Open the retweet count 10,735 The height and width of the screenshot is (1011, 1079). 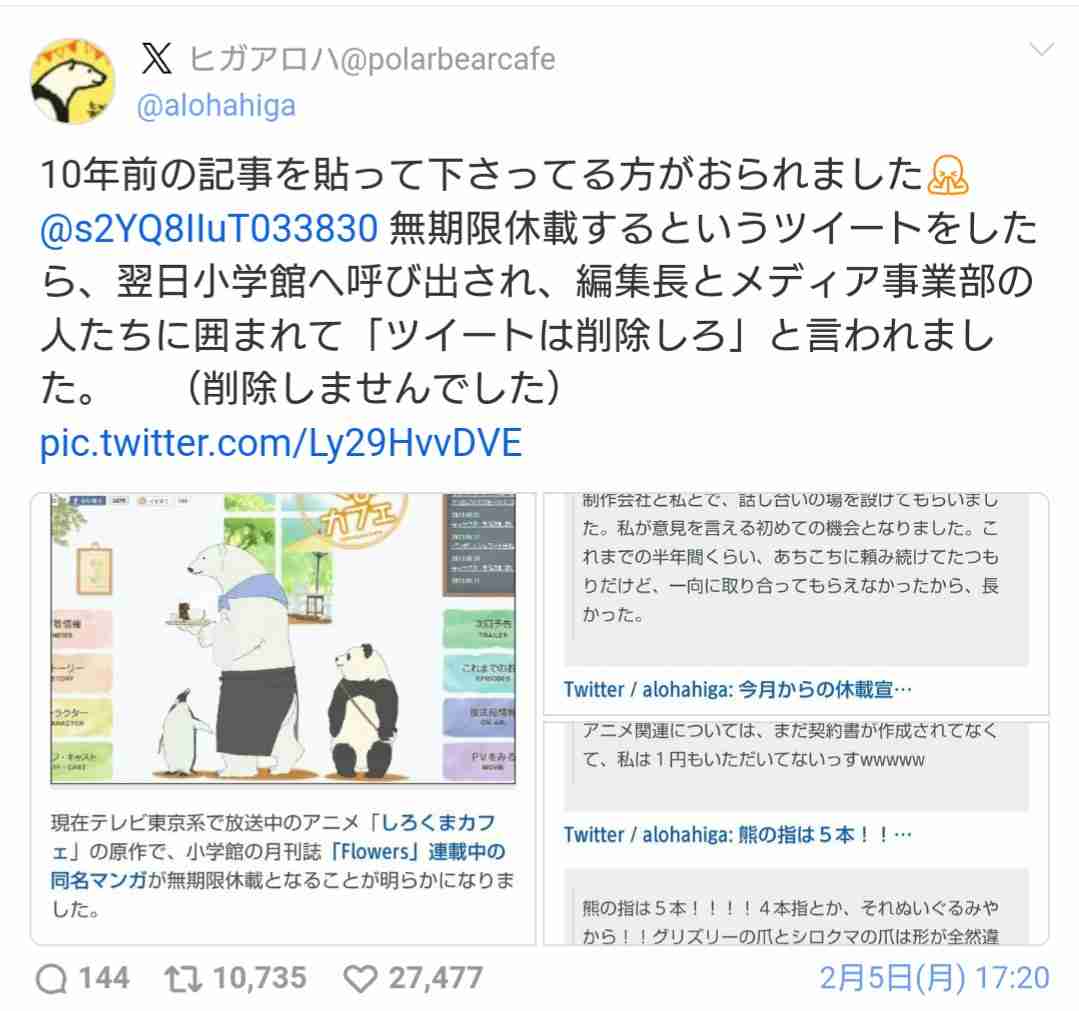coord(259,978)
